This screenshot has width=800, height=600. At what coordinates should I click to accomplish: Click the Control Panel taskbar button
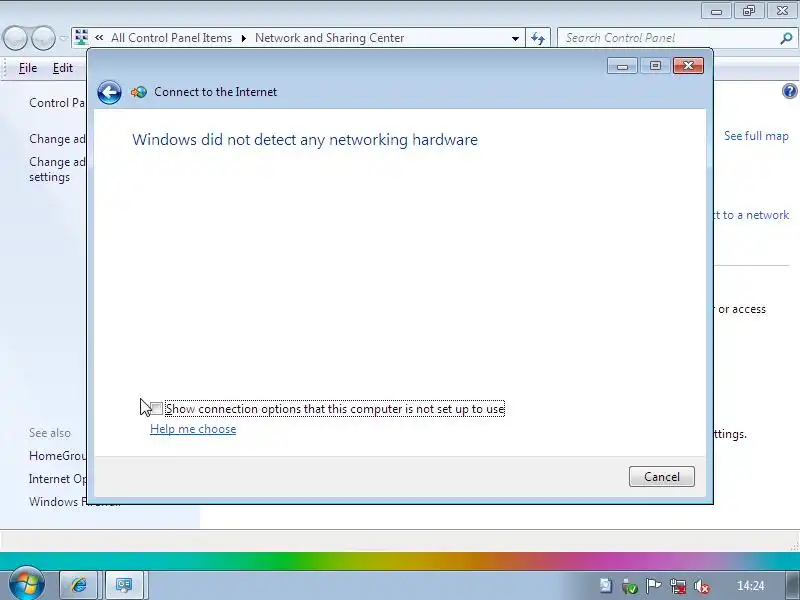124,585
